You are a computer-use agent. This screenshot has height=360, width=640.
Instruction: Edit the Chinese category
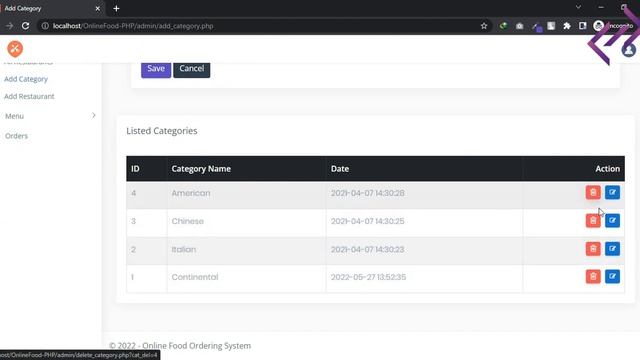612,221
